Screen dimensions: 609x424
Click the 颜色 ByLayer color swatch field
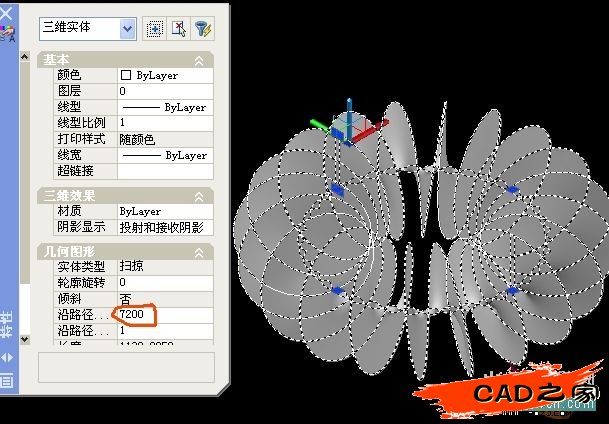click(x=165, y=75)
